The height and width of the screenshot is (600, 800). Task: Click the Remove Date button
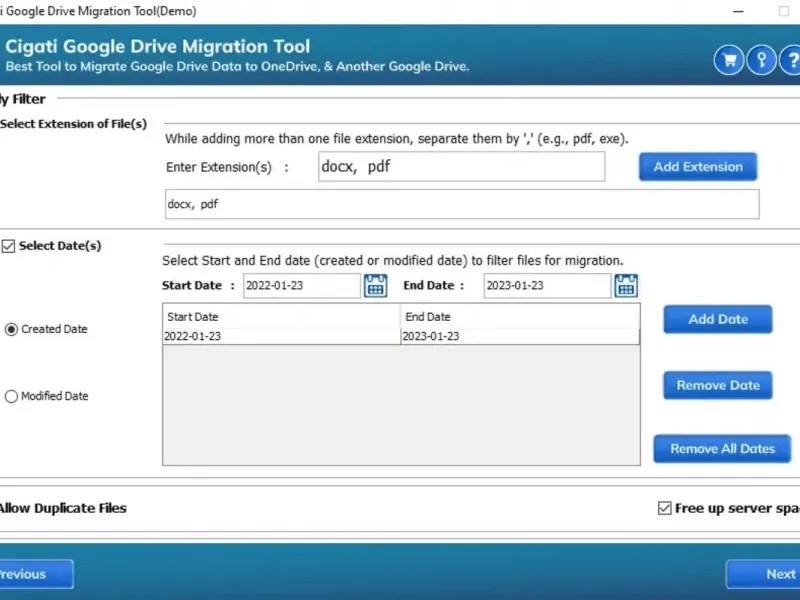click(718, 385)
